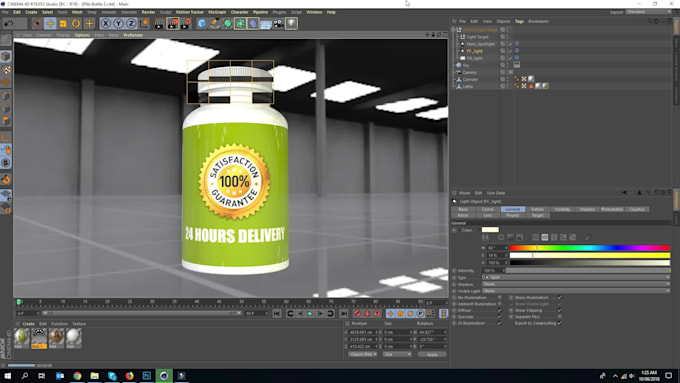Adjust the hue rainbow slider
The image size is (680, 383).
tap(590, 248)
